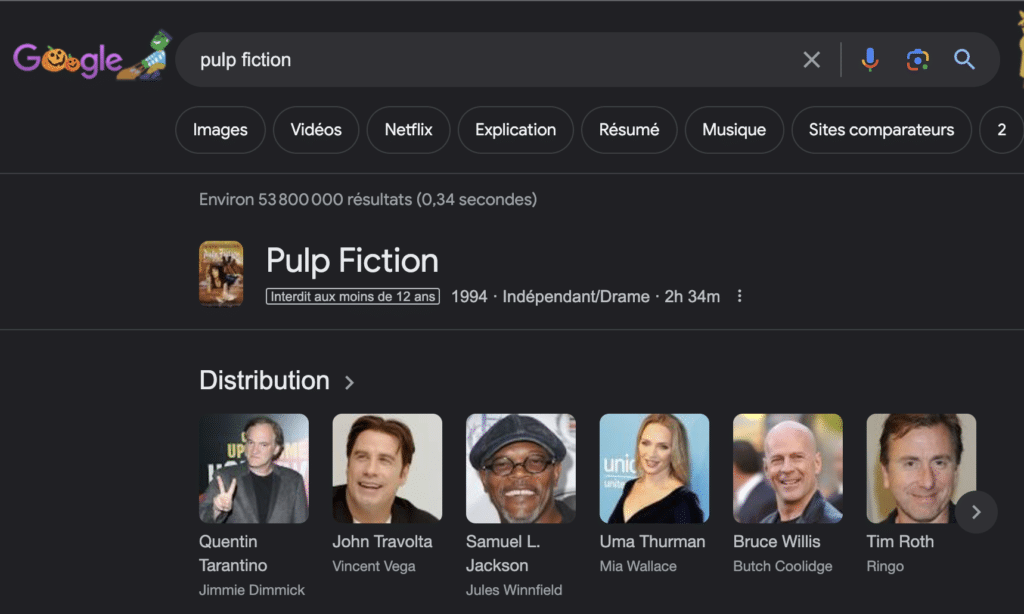This screenshot has width=1024, height=614.
Task: Click the Pulp Fiction title heading
Action: (352, 261)
